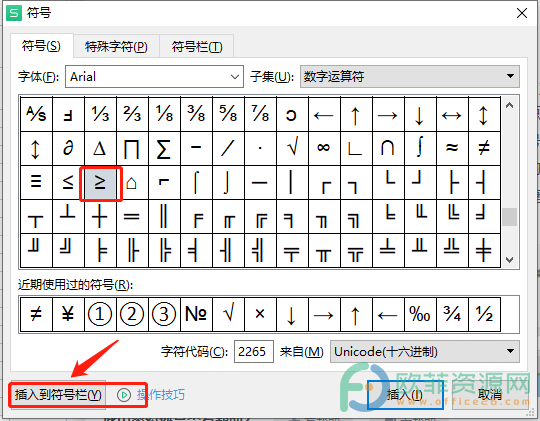Open the 来自 Unicode(十六进制) dropdown

tap(425, 352)
